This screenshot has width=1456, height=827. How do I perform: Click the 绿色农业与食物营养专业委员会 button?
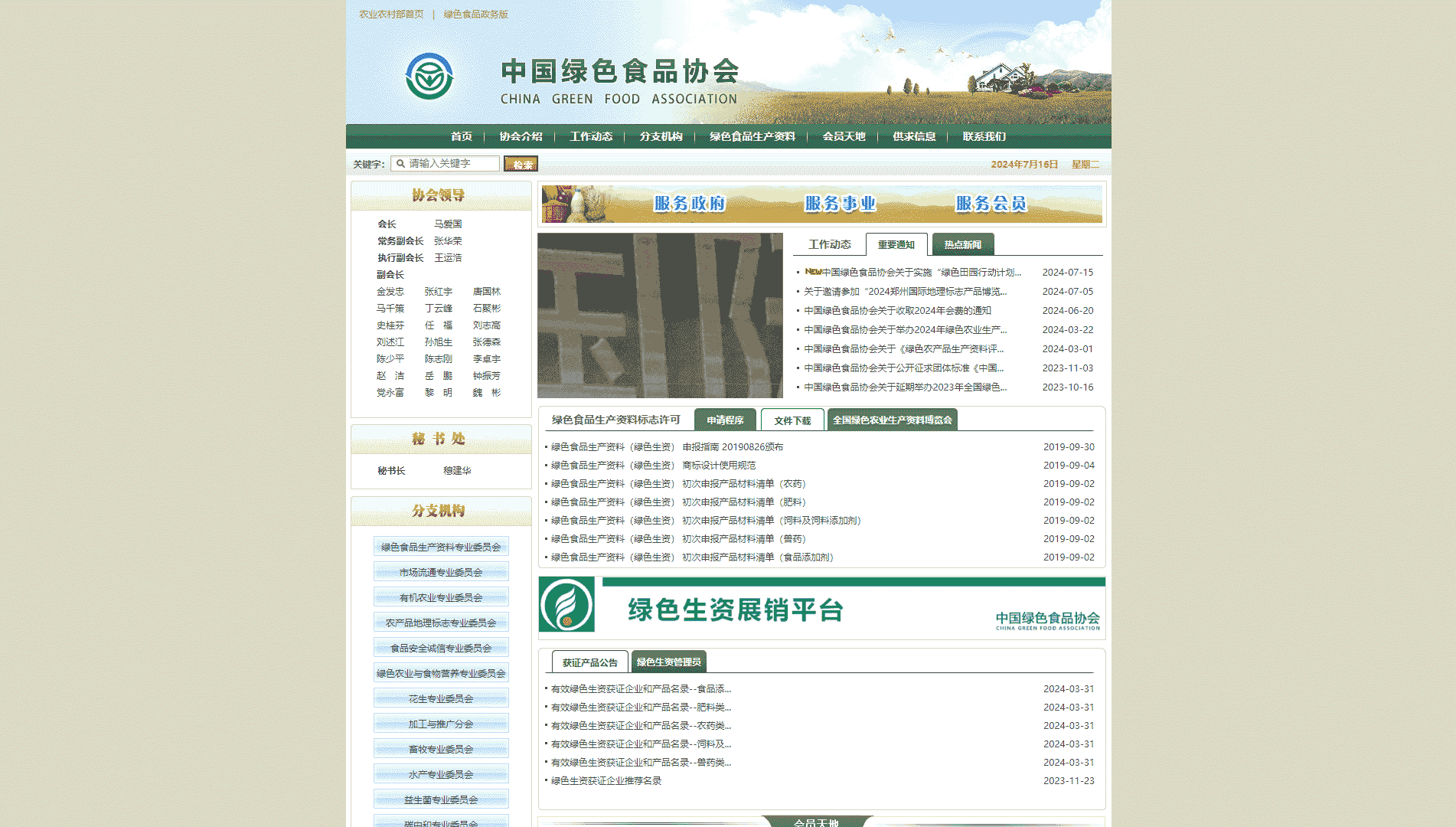coord(441,673)
